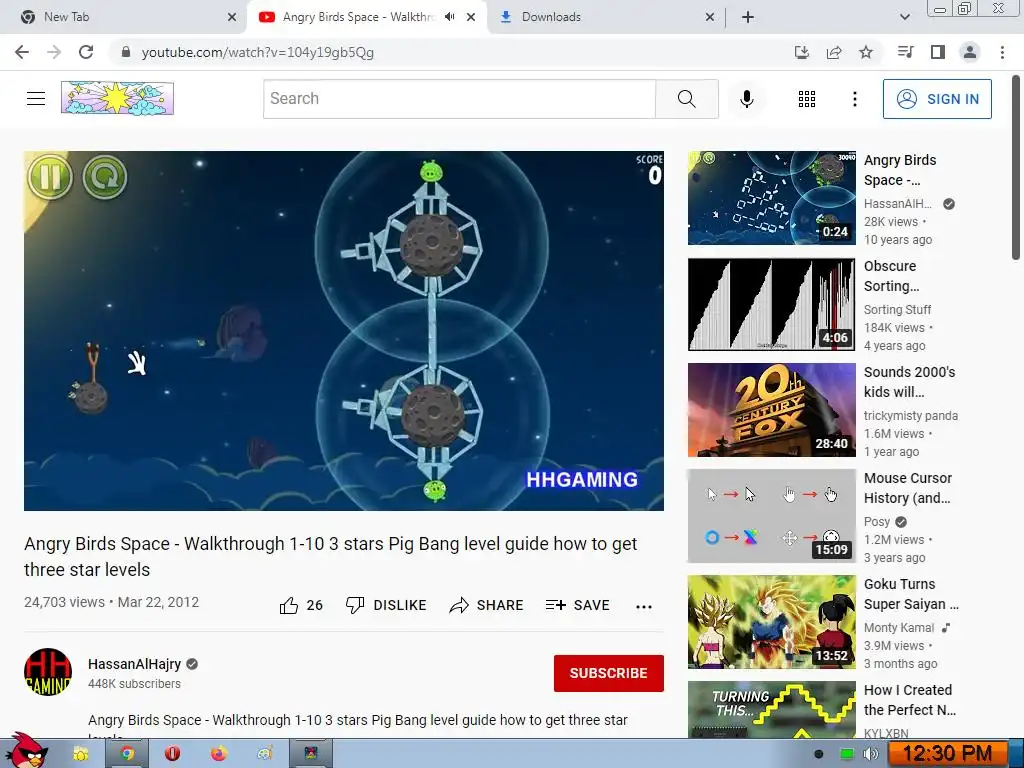Click the SIGN IN button
Viewport: 1024px width, 768px height.
(937, 99)
